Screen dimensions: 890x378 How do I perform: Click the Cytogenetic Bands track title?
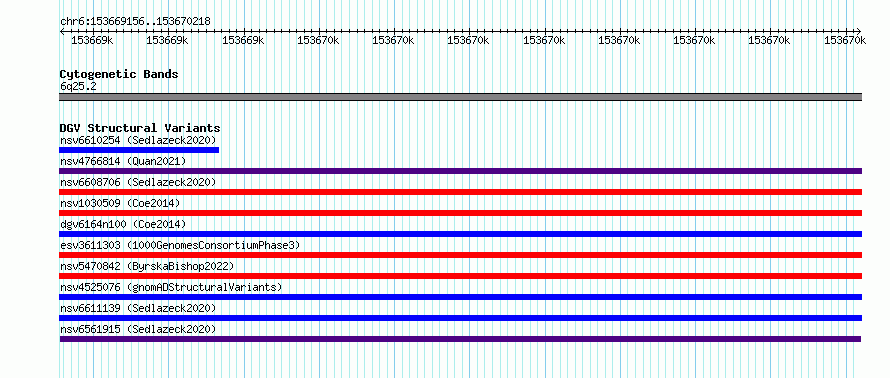(x=119, y=74)
